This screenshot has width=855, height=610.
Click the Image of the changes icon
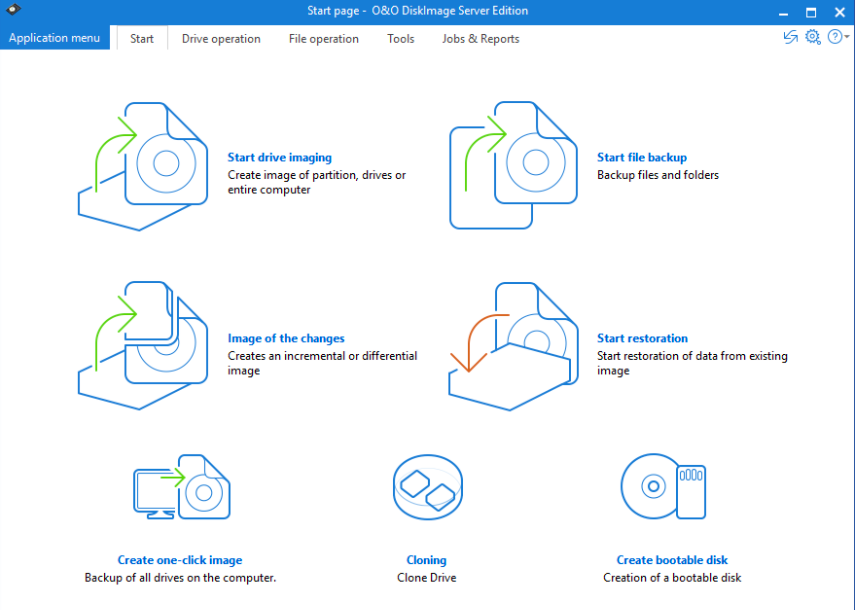click(x=143, y=345)
